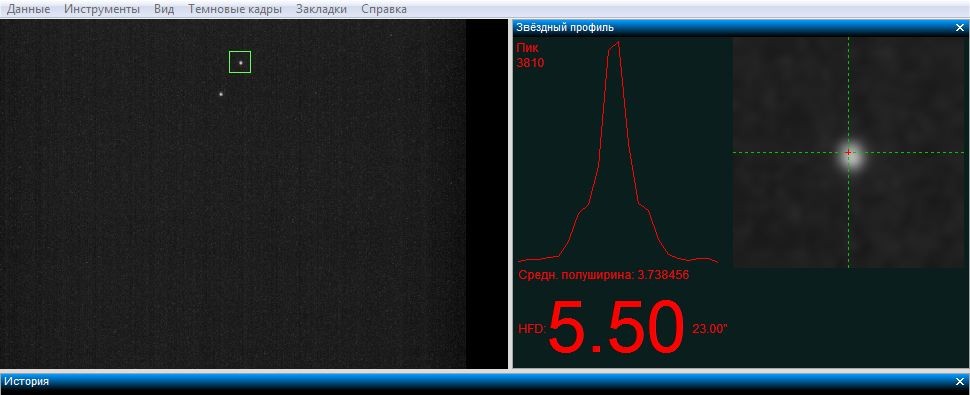Click the Пик 3810 readout
The height and width of the screenshot is (395, 970).
pyautogui.click(x=530, y=55)
